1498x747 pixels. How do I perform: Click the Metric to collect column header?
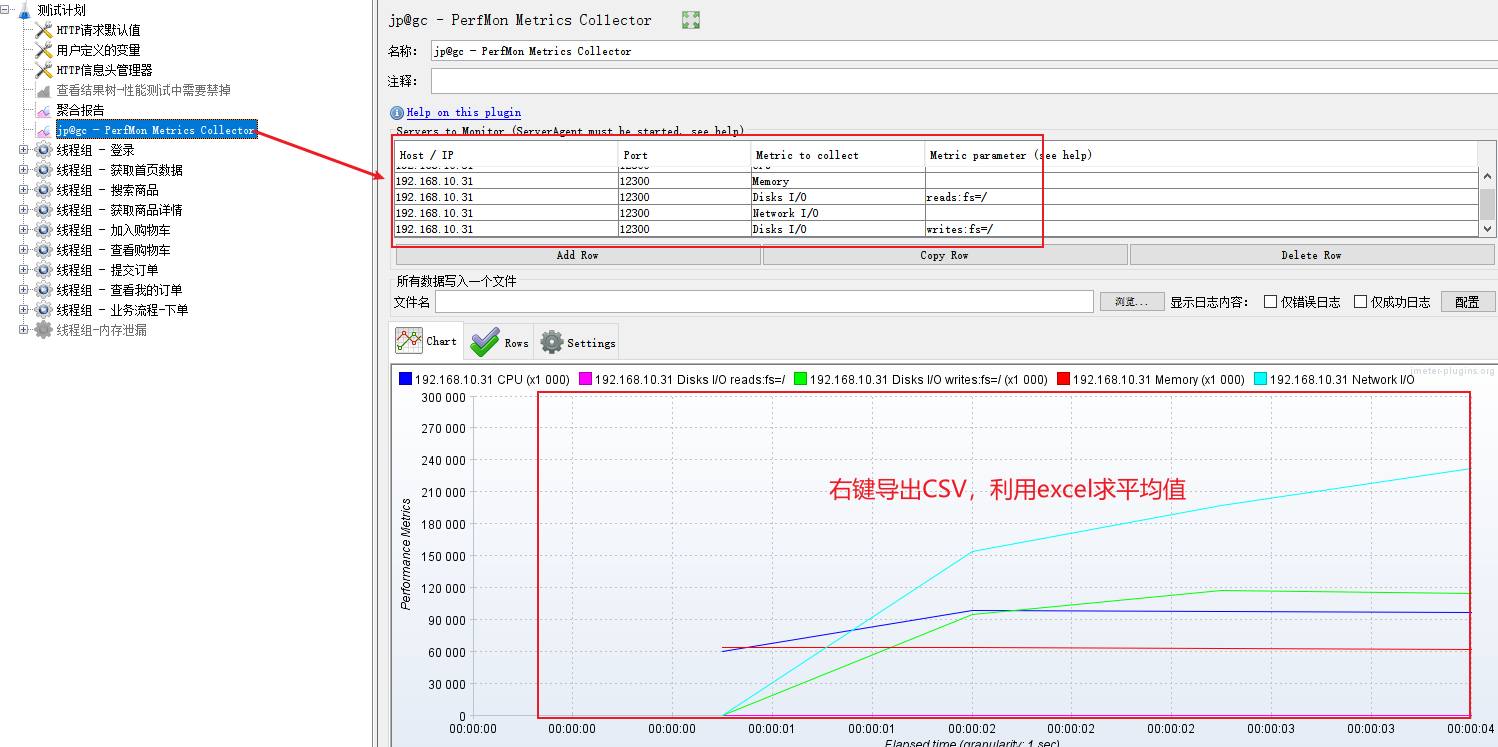pyautogui.click(x=837, y=155)
